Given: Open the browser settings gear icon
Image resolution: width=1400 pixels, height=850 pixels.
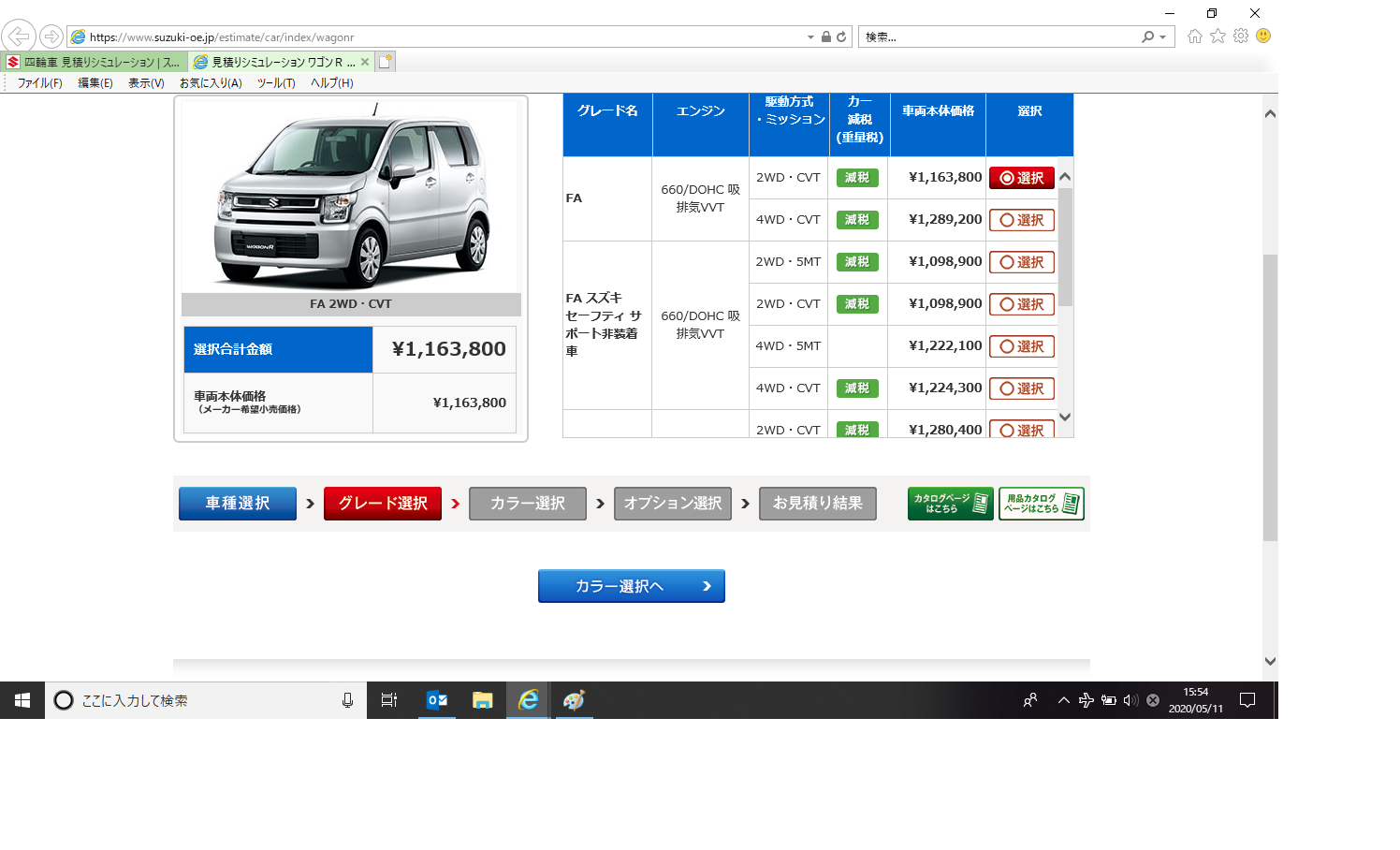Looking at the screenshot, I should [x=1241, y=37].
